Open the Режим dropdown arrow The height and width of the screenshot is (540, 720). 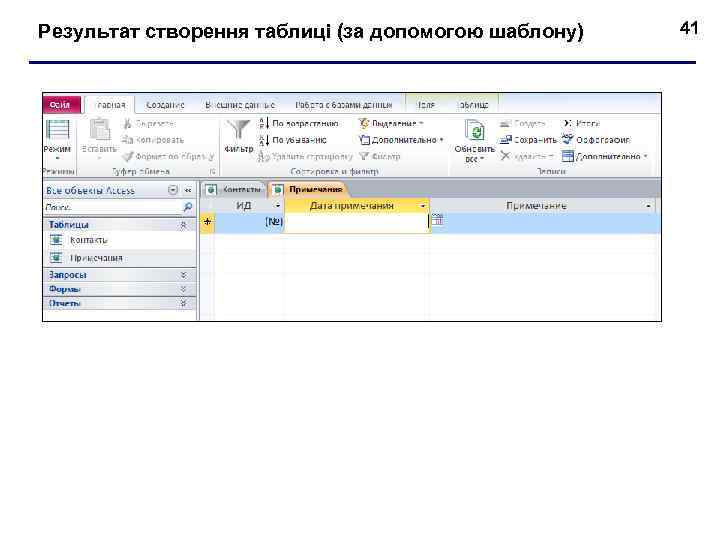coord(57,158)
